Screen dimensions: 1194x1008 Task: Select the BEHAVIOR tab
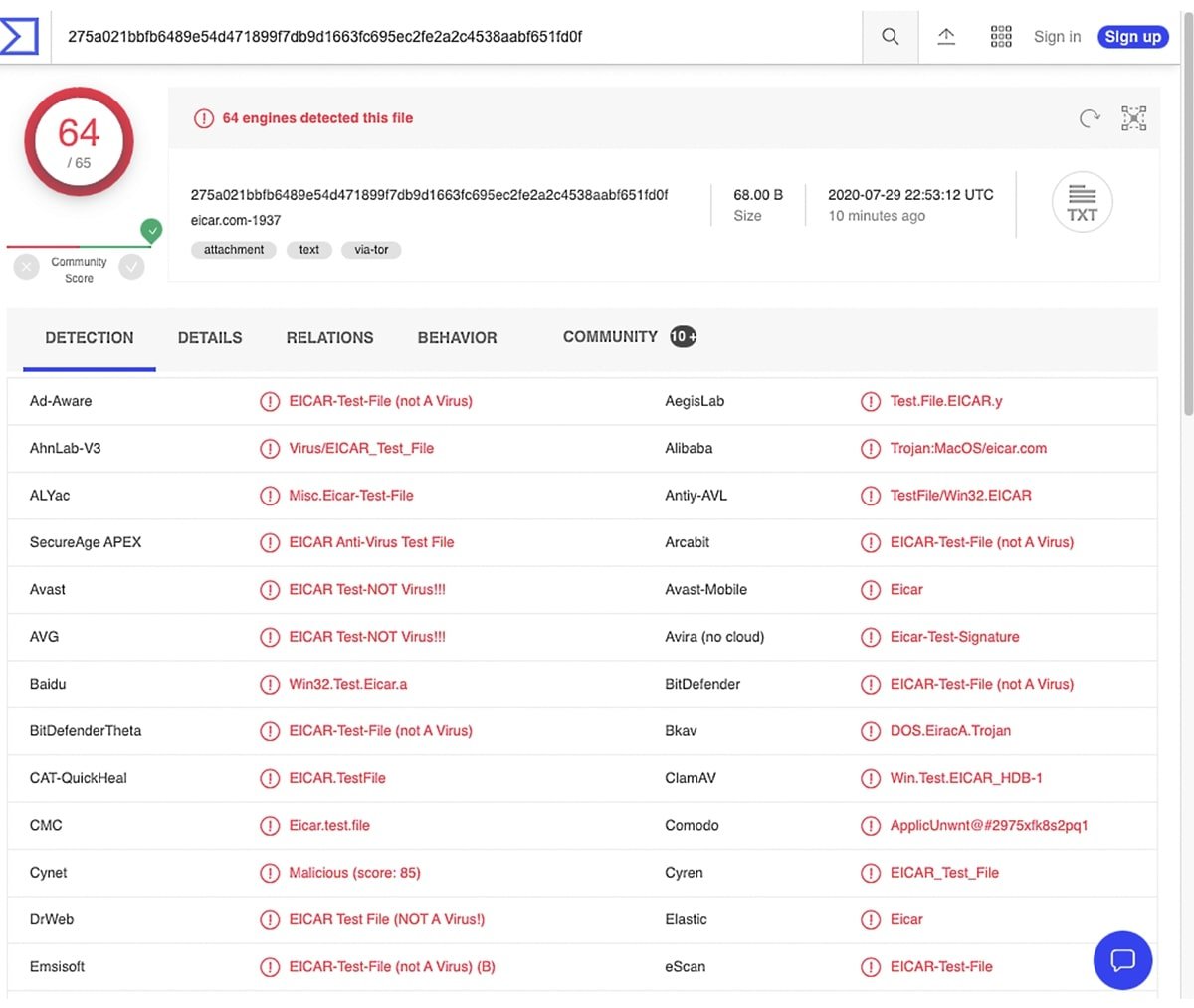coord(457,338)
